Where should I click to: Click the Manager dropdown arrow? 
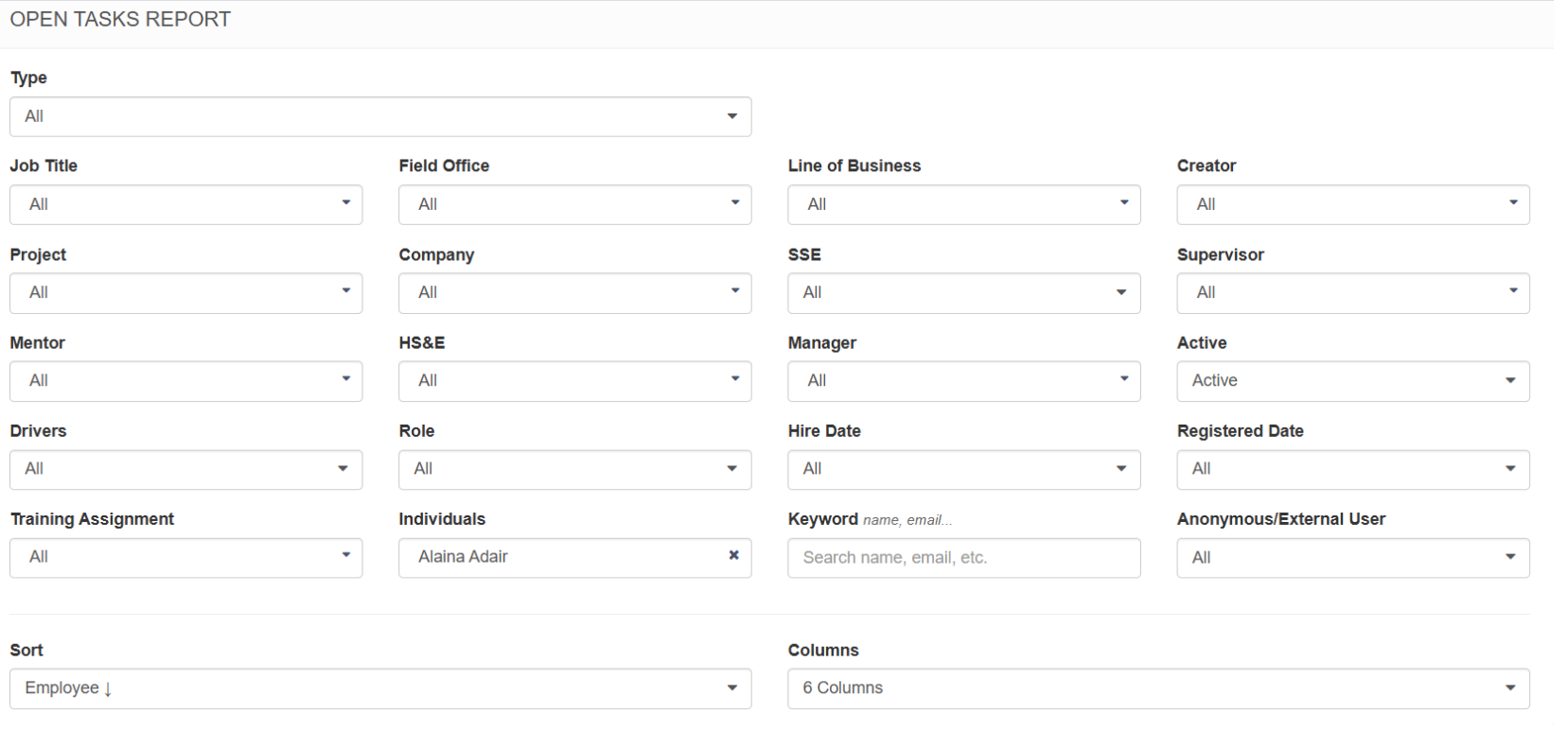click(x=1124, y=380)
